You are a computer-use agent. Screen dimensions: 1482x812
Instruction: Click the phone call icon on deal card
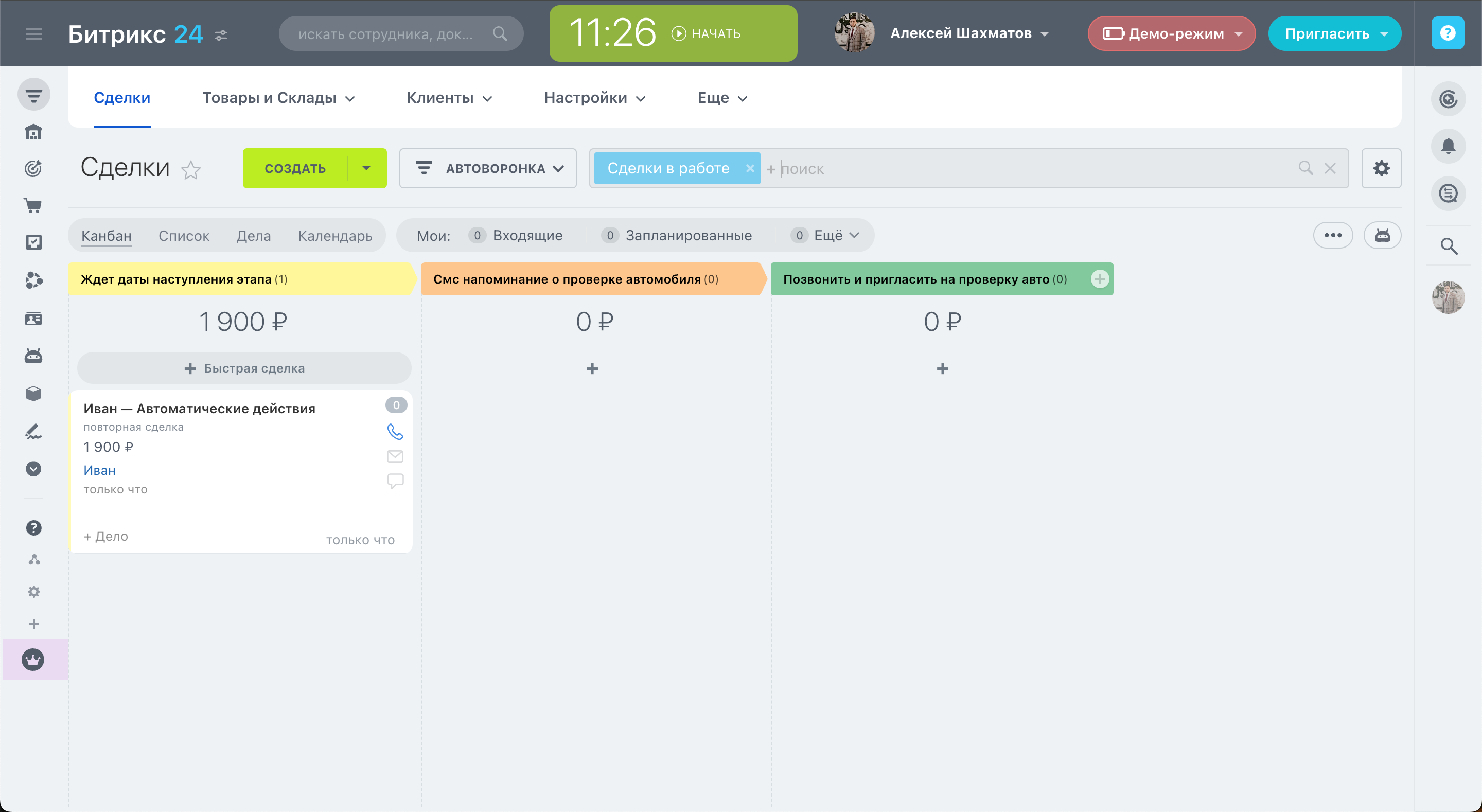click(395, 432)
